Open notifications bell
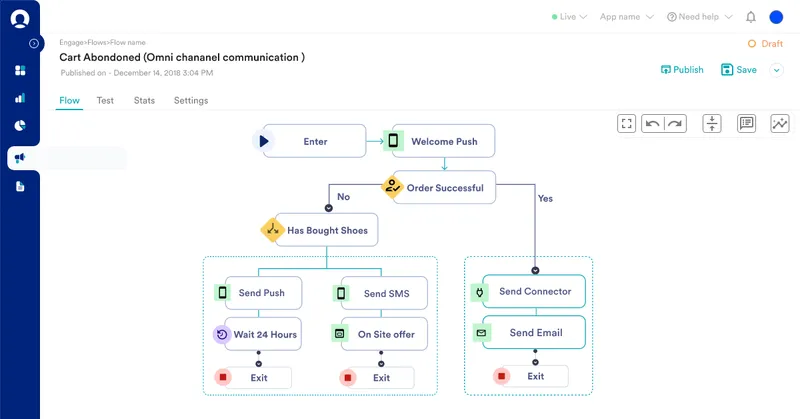 pos(748,17)
